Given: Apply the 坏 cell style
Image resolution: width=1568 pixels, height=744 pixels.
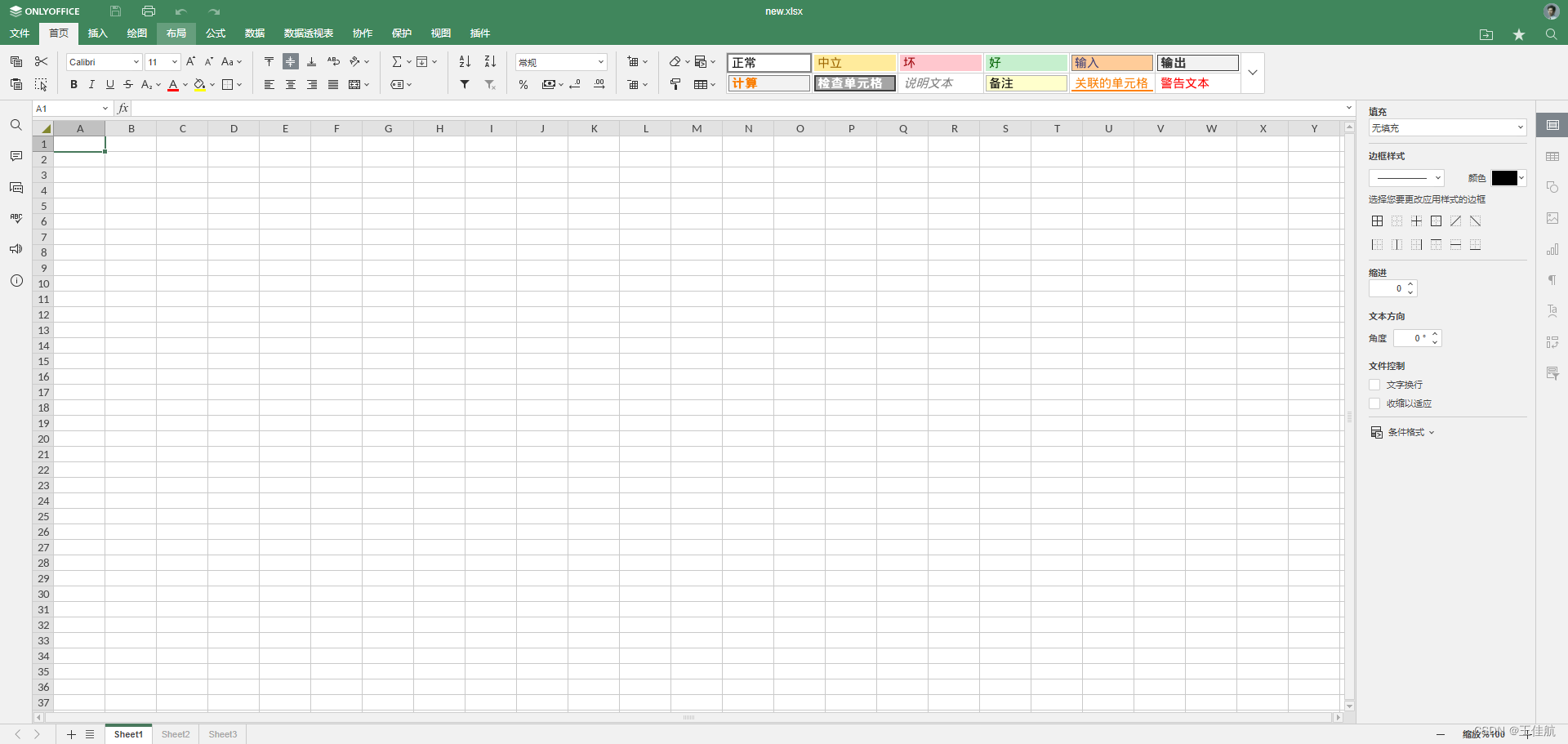Looking at the screenshot, I should pos(940,63).
